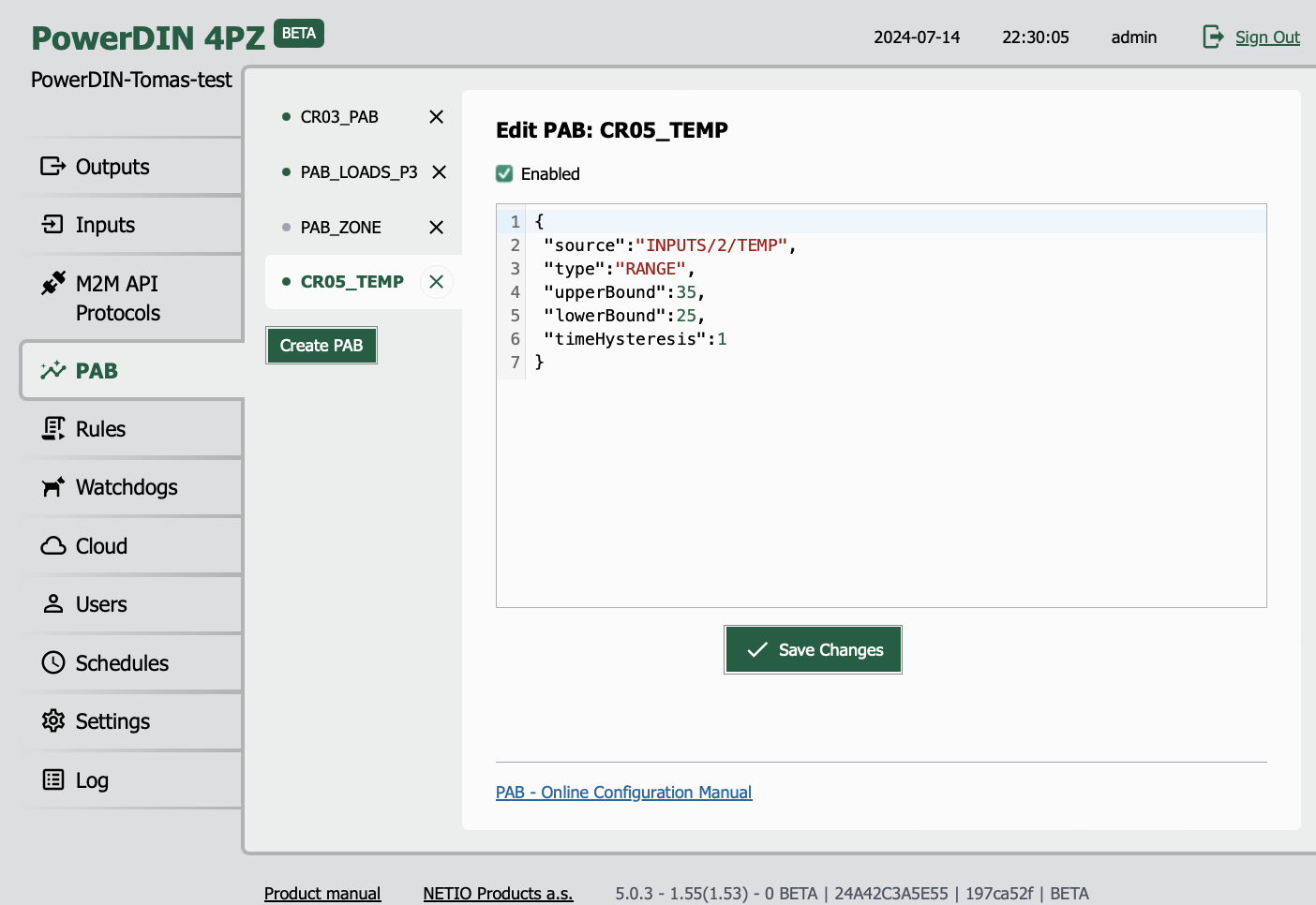Delete PAB_ZONE with its X icon

[x=436, y=228]
